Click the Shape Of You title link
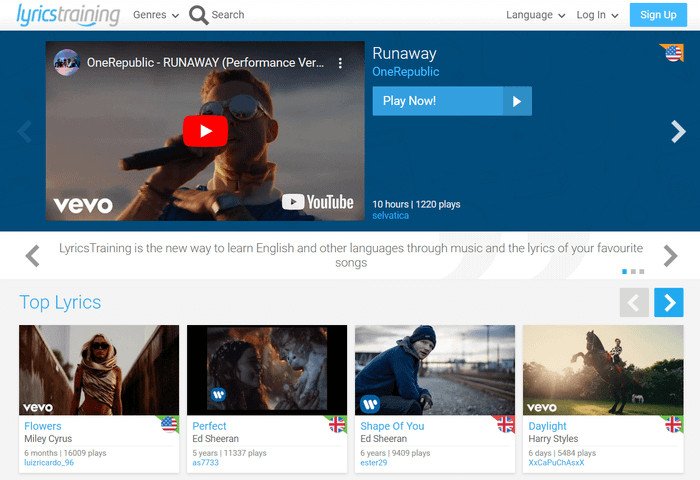Viewport: 700px width, 480px height. coord(392,426)
